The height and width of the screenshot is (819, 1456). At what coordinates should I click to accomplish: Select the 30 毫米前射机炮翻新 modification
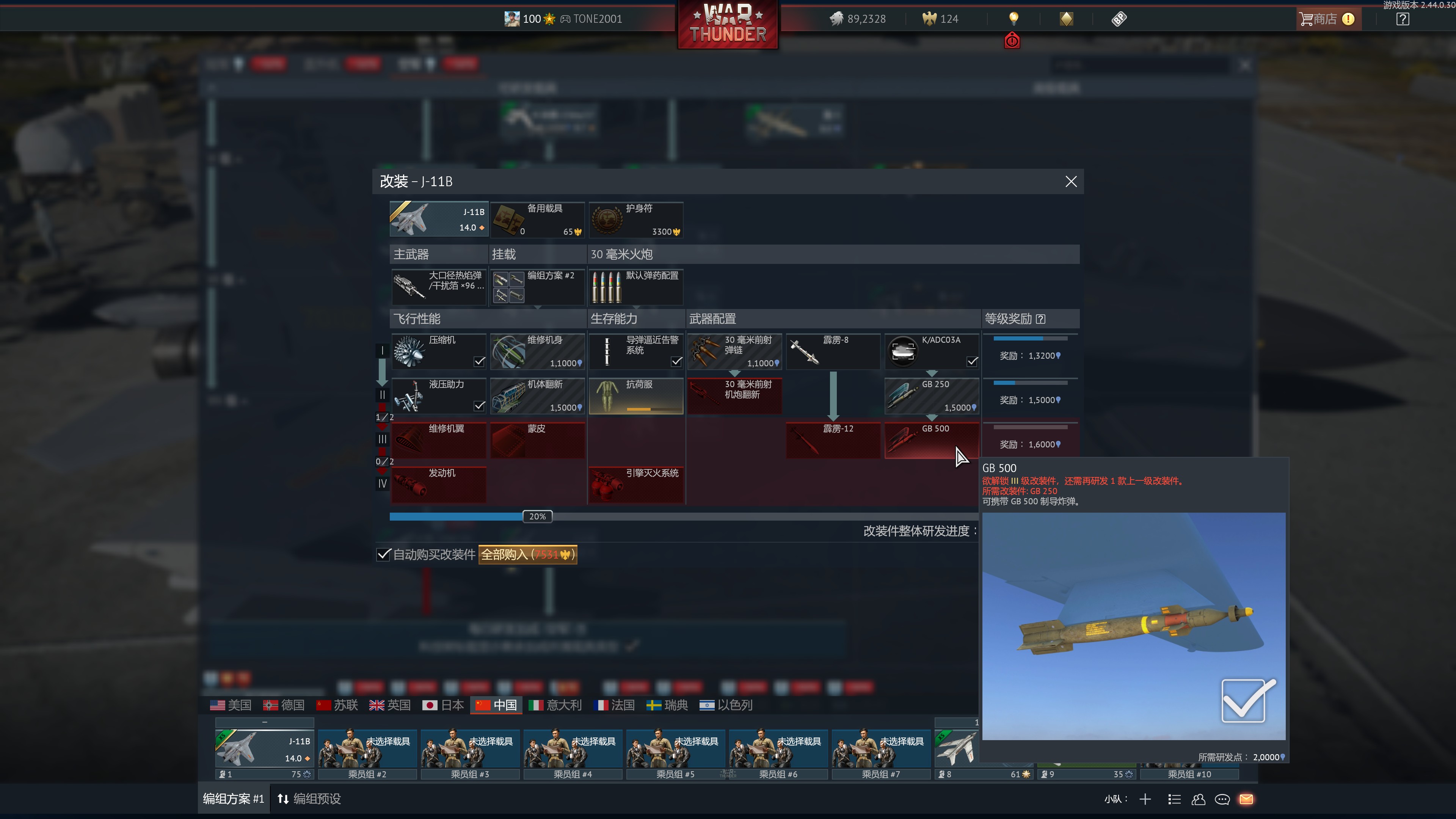(734, 395)
